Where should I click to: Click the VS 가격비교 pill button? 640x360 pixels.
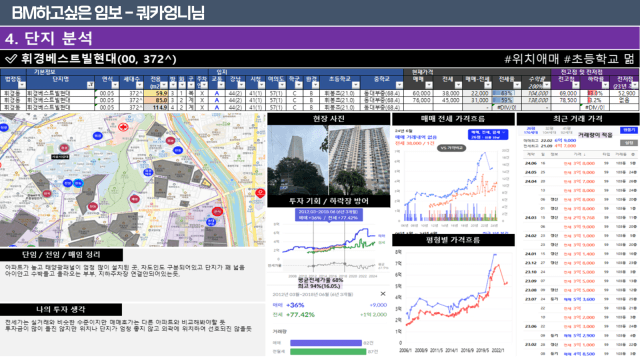tap(452, 148)
